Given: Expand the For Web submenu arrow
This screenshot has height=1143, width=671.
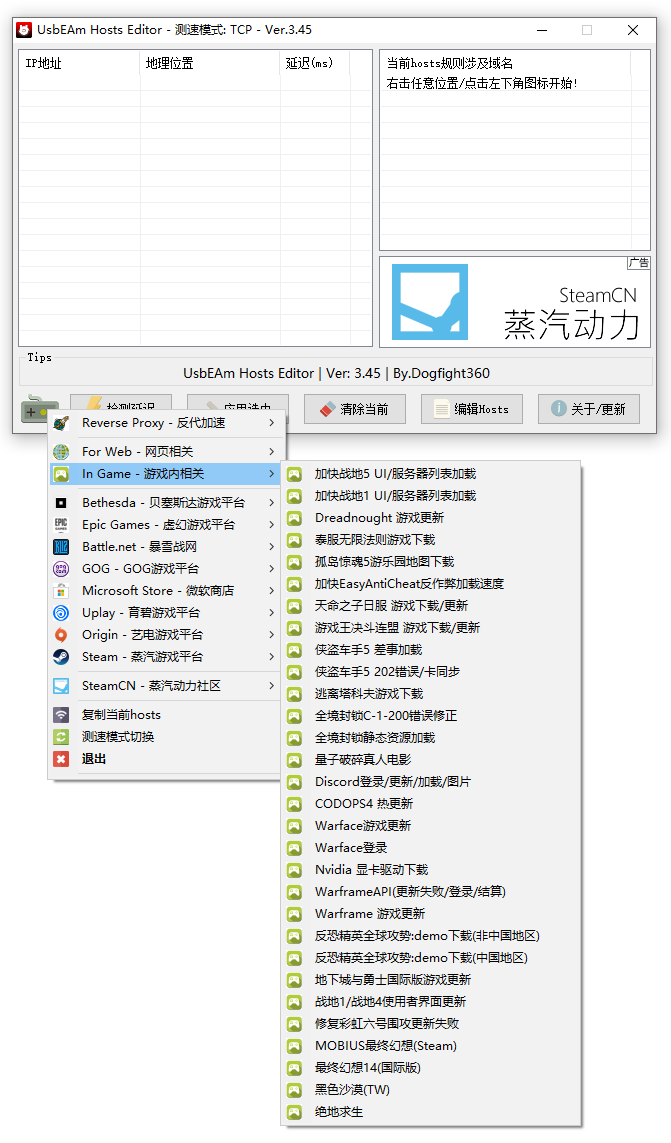Looking at the screenshot, I should click(271, 452).
